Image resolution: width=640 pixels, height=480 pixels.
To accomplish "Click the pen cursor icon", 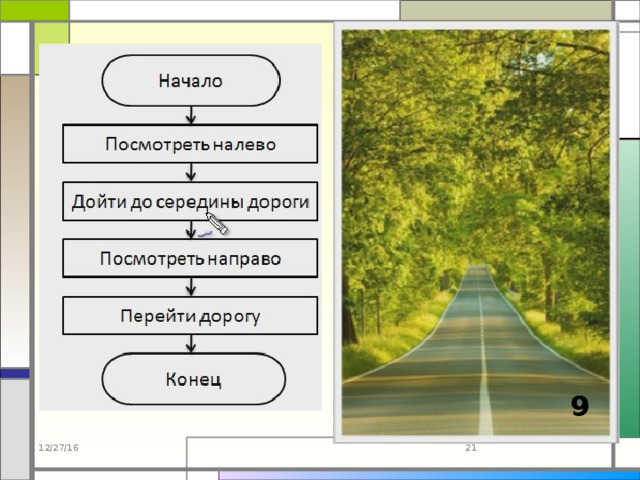I will tap(217, 223).
